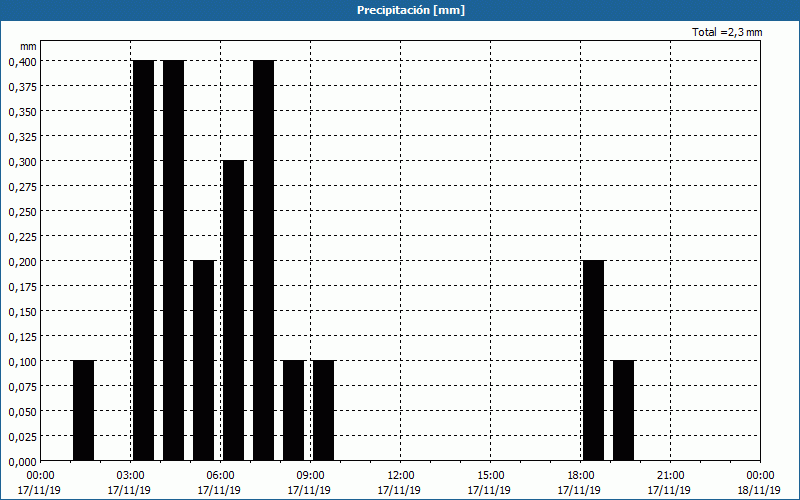This screenshot has width=800, height=500.
Task: Click the chart title 'Precipitación [mm]'
Action: pyautogui.click(x=411, y=10)
